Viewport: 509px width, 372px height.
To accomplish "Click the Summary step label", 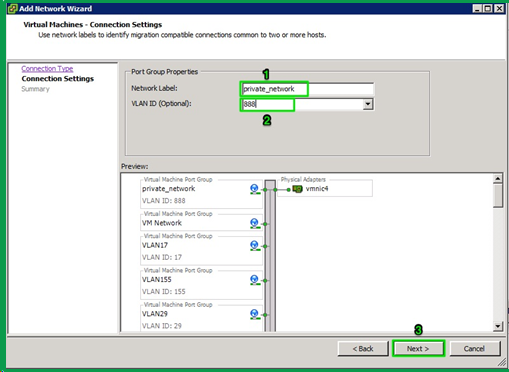I will click(35, 89).
